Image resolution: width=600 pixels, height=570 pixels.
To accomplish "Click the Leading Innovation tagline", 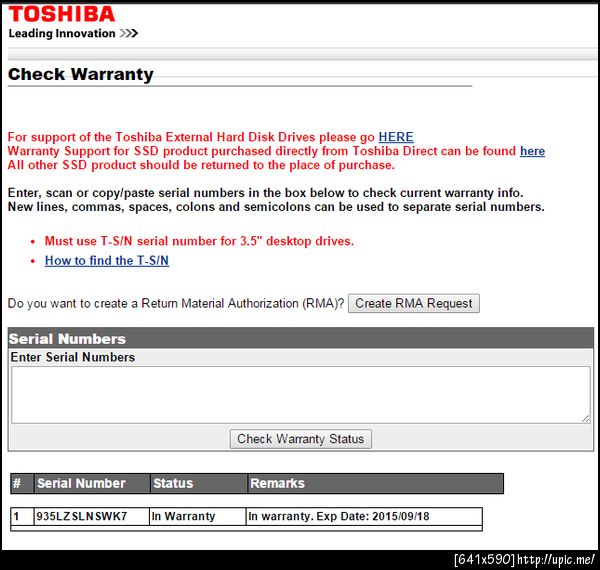I will coord(73,34).
